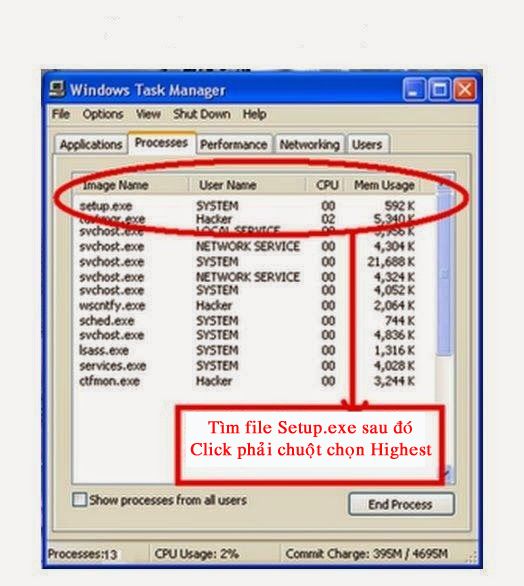Enable Show processes from all users
Screen dimensions: 524x586
point(79,500)
